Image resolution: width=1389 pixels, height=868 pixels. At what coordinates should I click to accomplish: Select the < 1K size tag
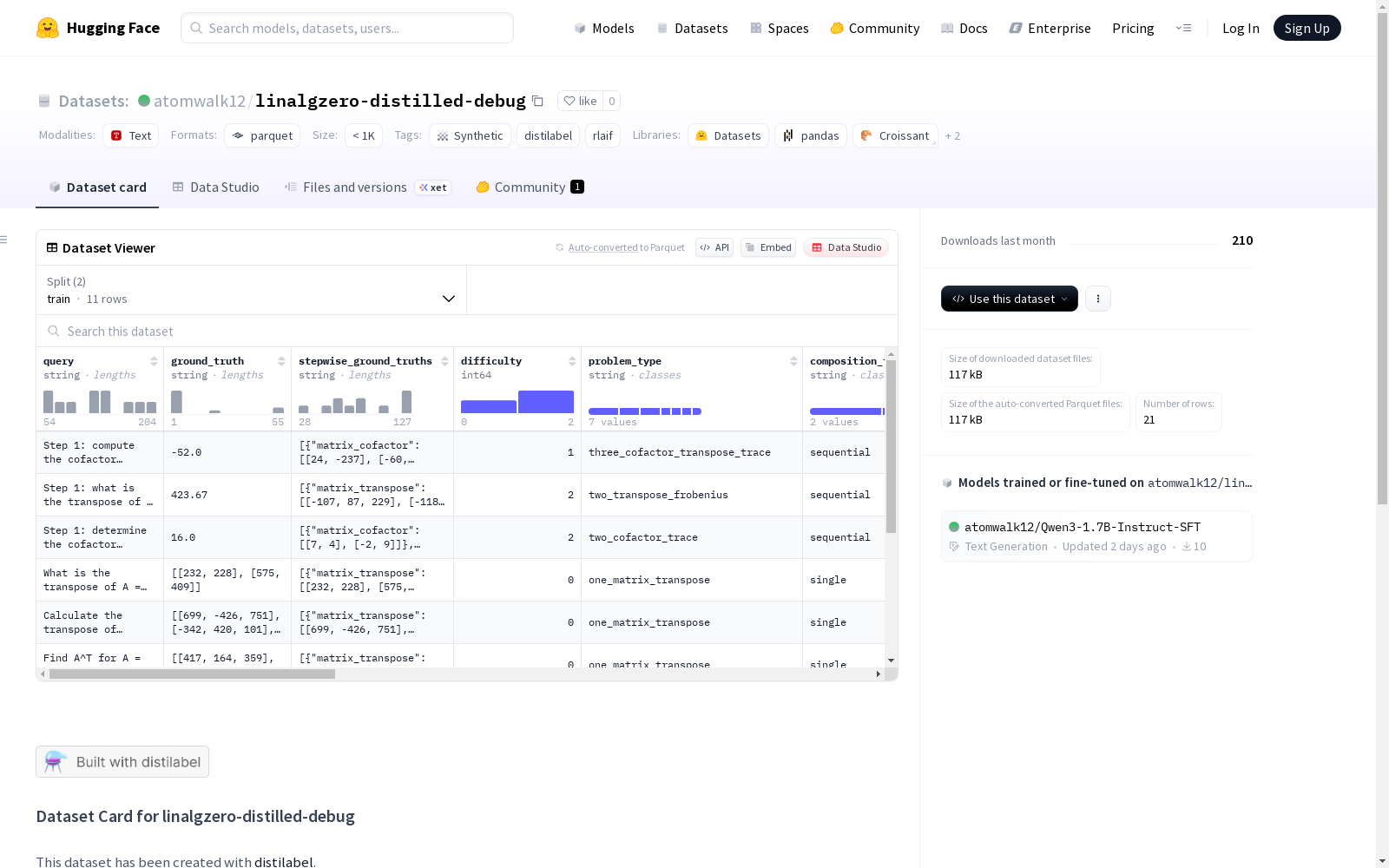point(364,135)
